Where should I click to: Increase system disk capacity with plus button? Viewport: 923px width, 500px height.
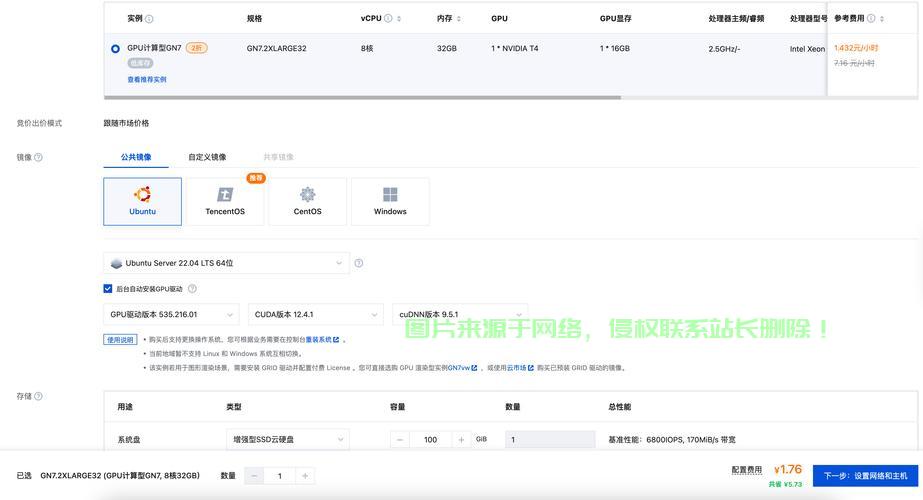(461, 439)
